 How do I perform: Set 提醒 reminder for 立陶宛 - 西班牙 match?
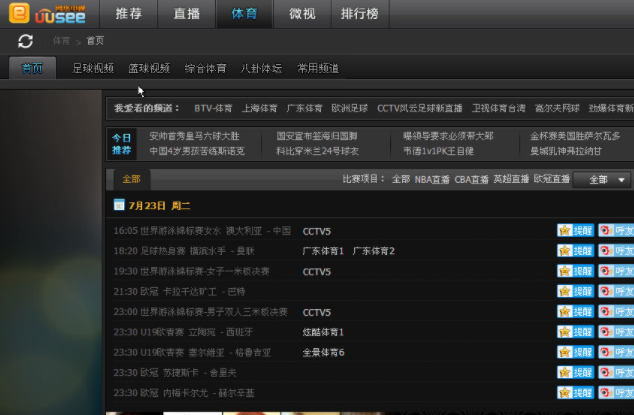575,332
